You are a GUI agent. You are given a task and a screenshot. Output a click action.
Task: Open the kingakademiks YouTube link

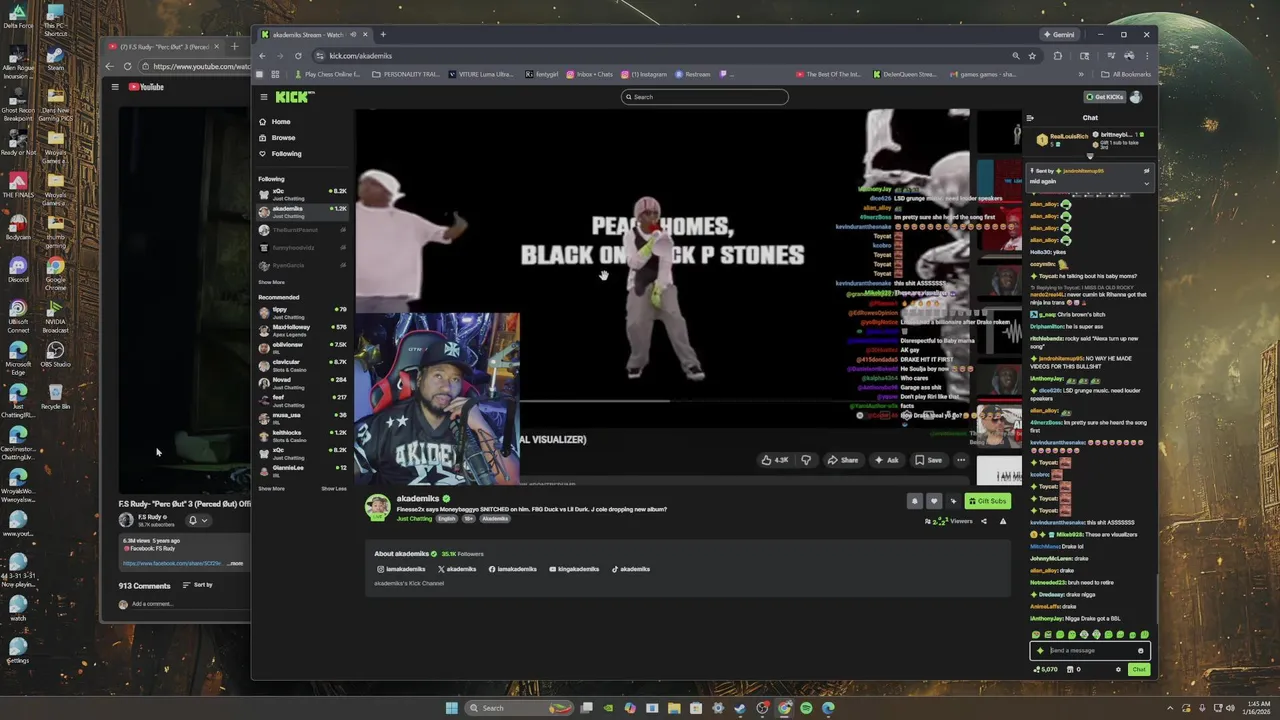coord(574,569)
